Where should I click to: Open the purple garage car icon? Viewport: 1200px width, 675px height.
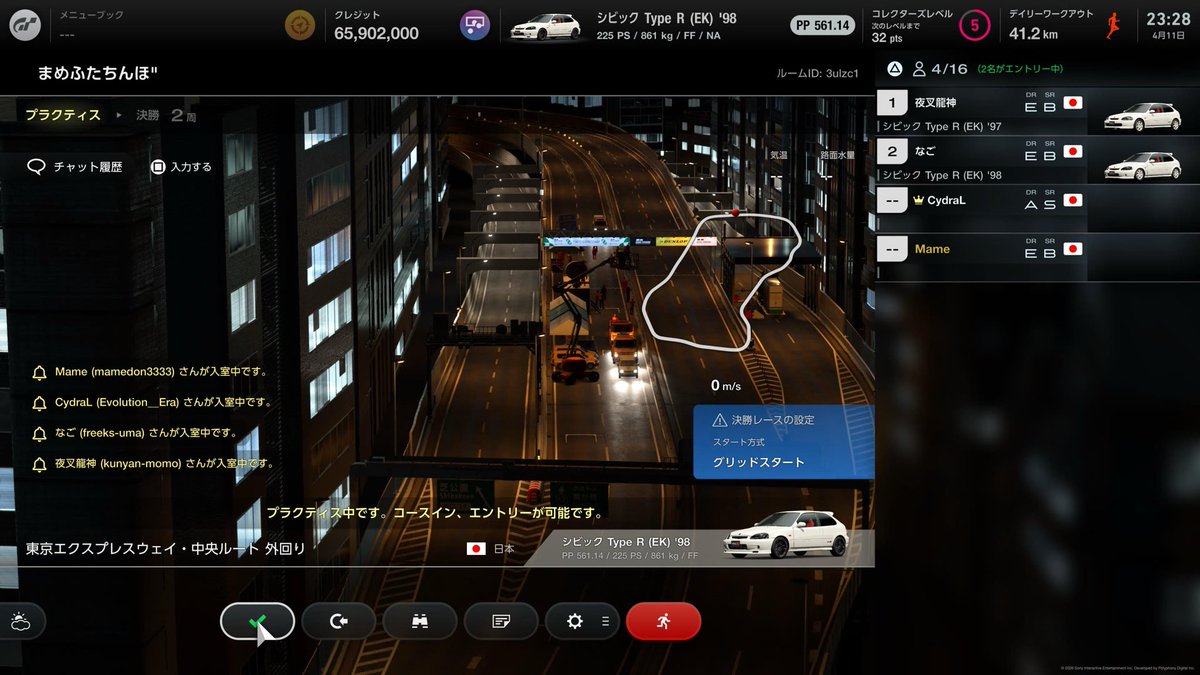(x=474, y=25)
